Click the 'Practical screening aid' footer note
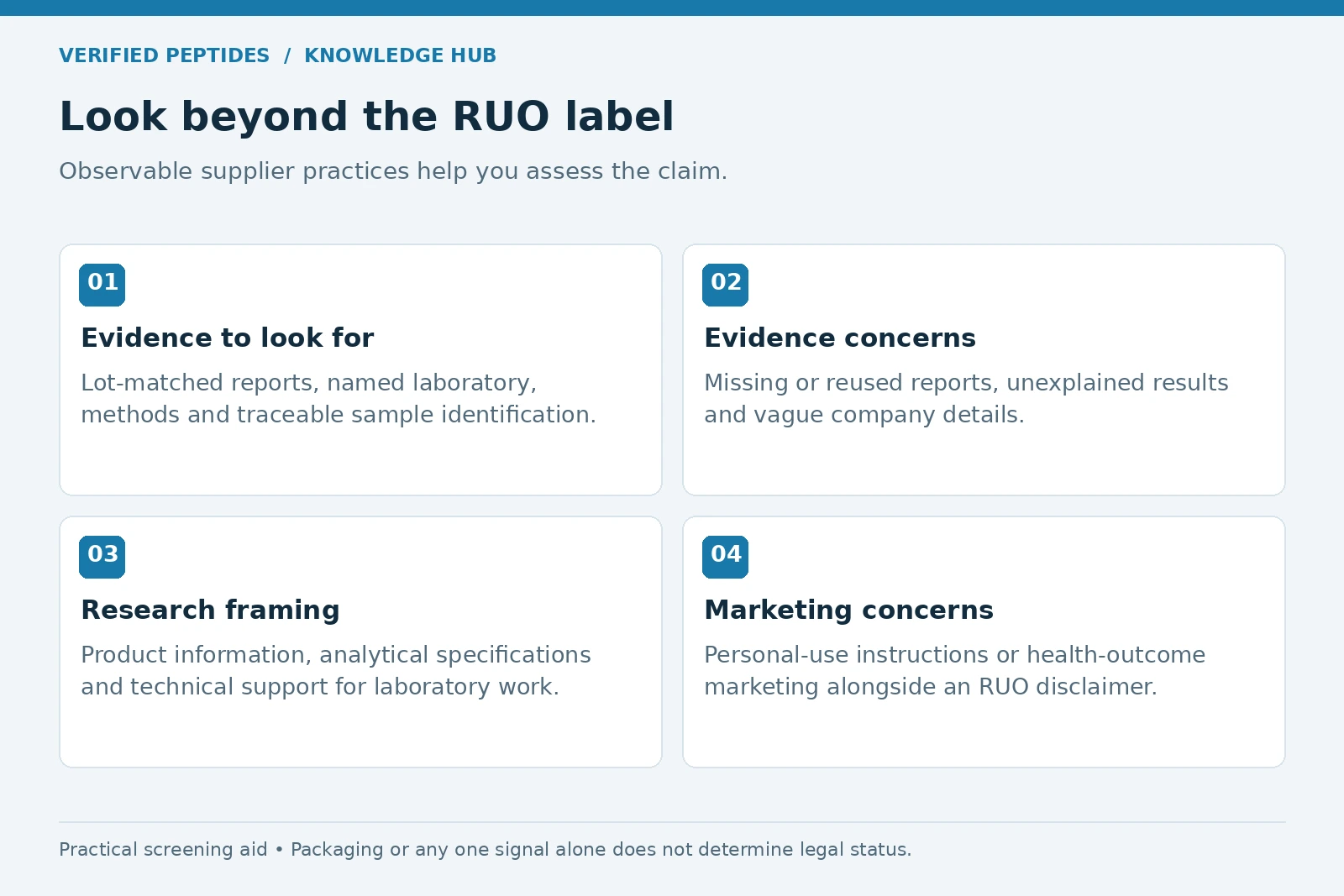Image resolution: width=1344 pixels, height=896 pixels. pos(485,850)
